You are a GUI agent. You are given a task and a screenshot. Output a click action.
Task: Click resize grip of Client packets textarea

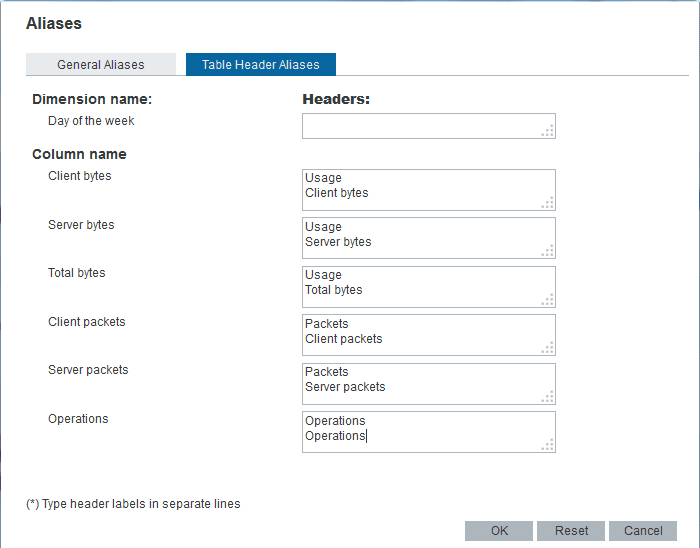coord(548,348)
